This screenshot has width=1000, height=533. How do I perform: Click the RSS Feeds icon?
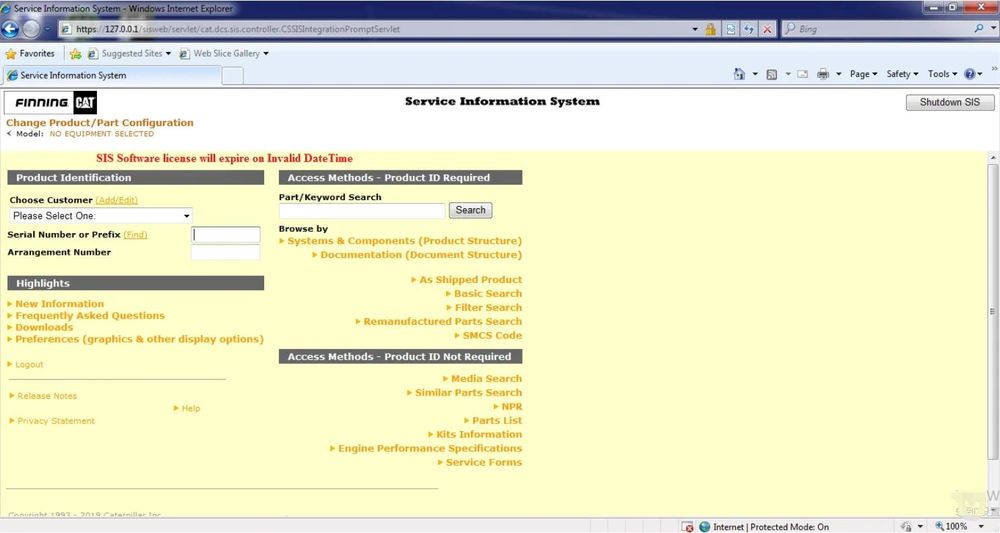pos(772,74)
